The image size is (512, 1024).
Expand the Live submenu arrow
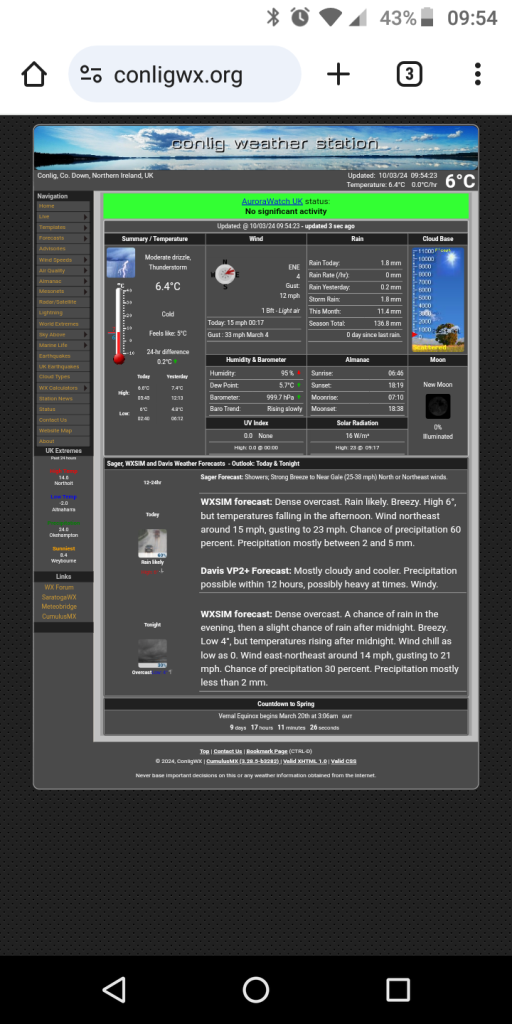85,217
